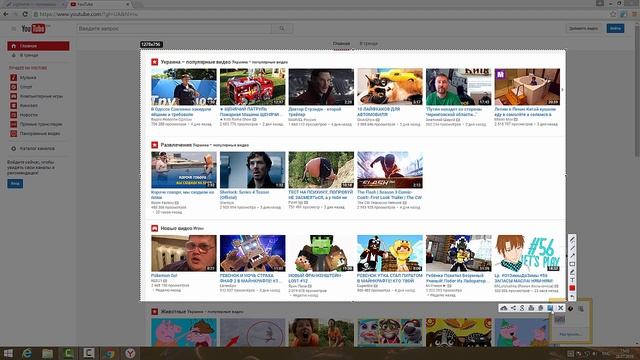Open the Sherlock Series 4 Teaser thumbnail
This screenshot has width=640, height=360.
click(253, 170)
